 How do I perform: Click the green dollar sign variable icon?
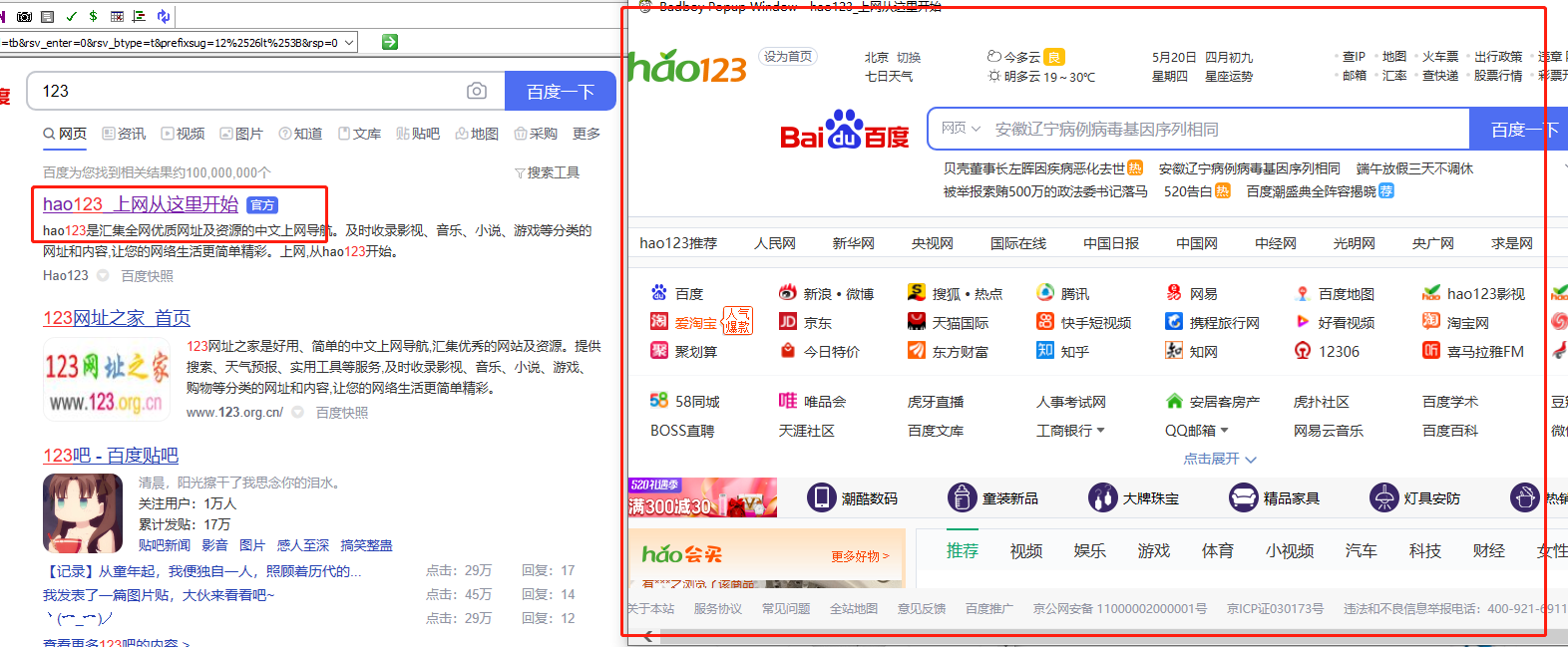(93, 16)
